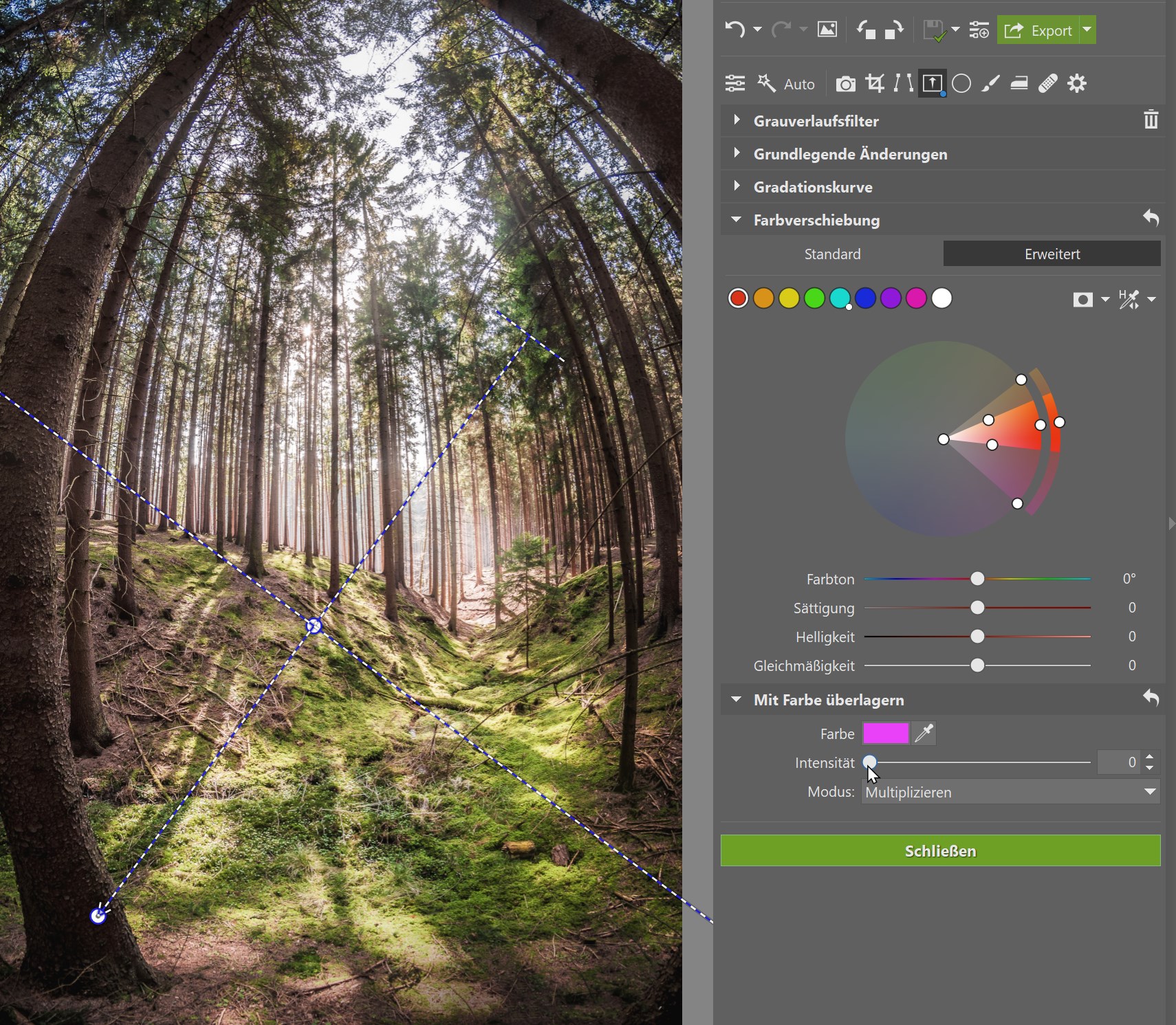Select the blue color range

(x=865, y=298)
